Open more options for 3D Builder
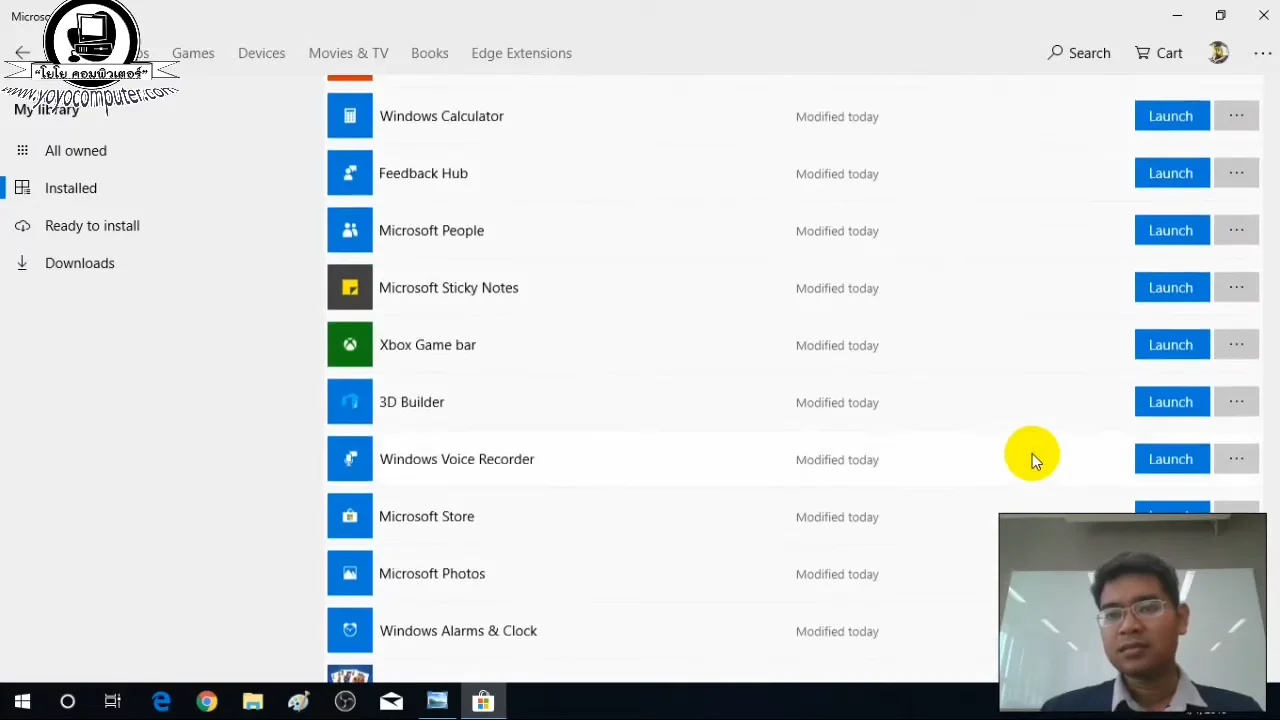The image size is (1280, 720). (x=1236, y=402)
